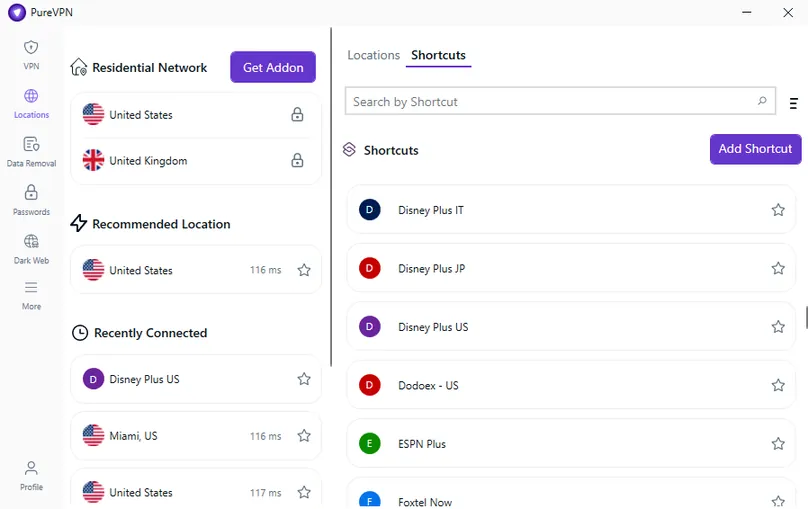Screen dimensions: 808x509
Task: Click the Shortcuts section header icon
Action: [349, 149]
